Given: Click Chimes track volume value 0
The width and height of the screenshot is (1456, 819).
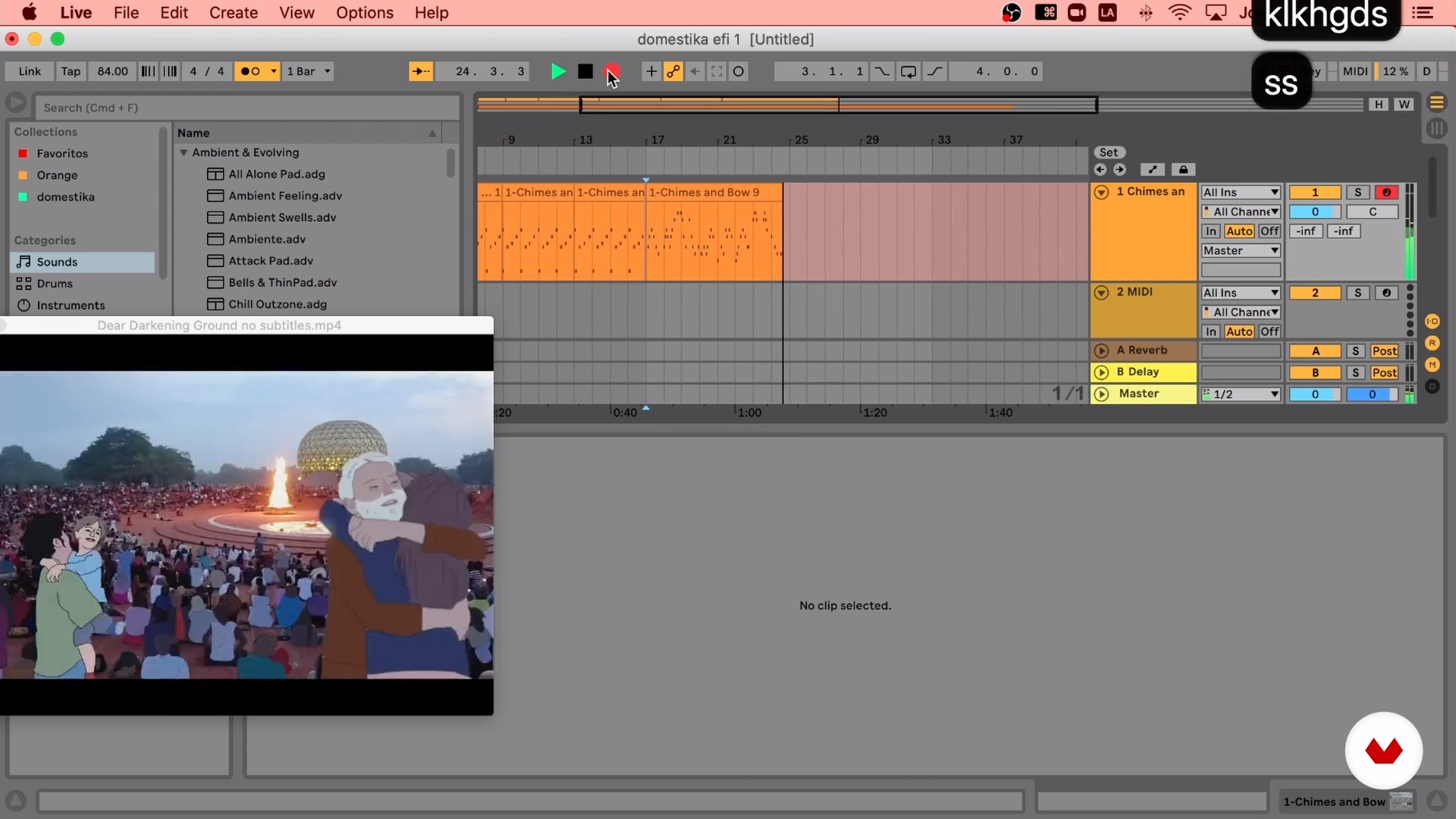Looking at the screenshot, I should [x=1315, y=212].
